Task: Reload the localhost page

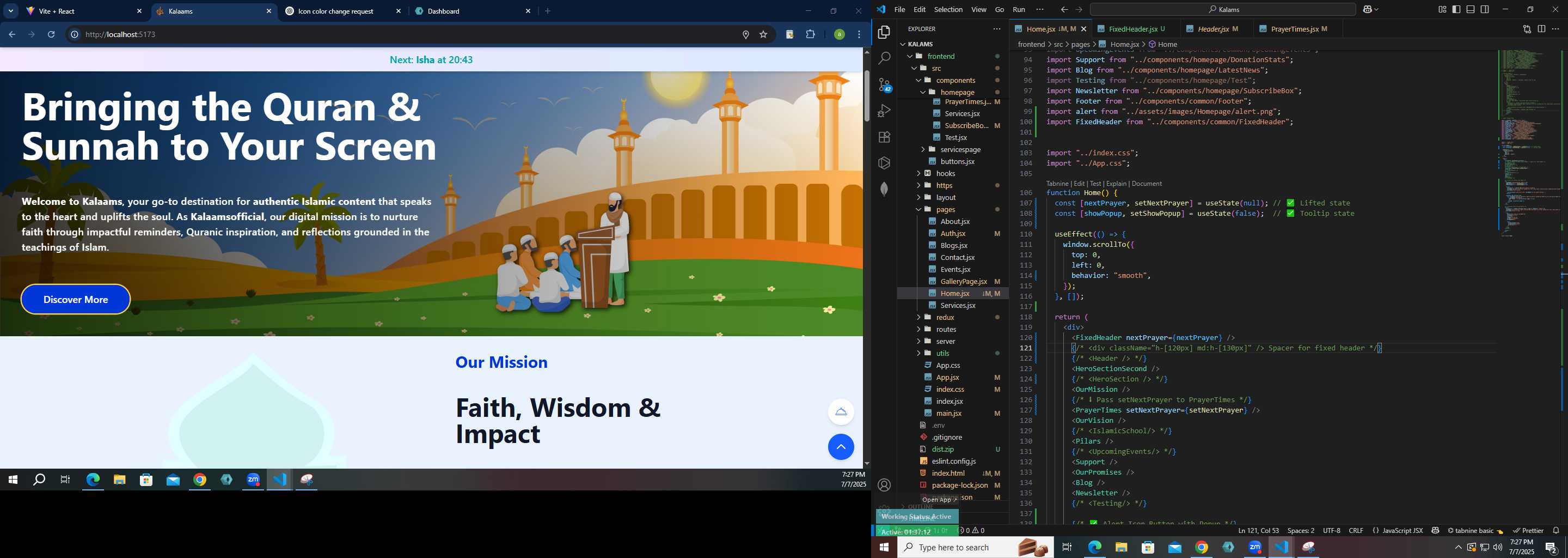Action: pyautogui.click(x=52, y=35)
